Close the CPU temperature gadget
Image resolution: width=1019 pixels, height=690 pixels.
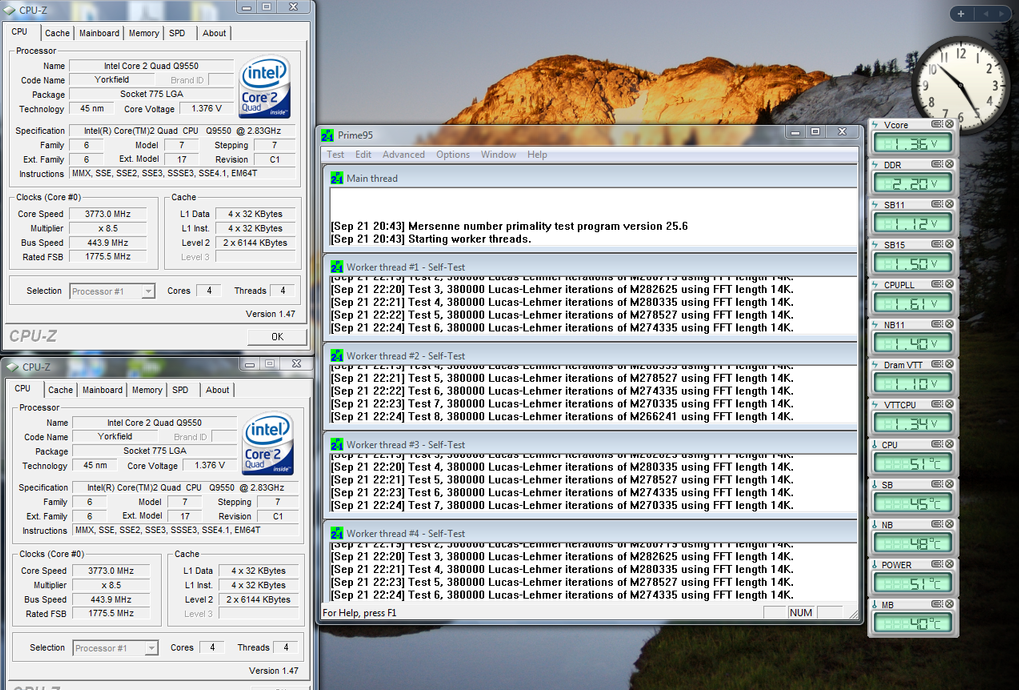pos(949,444)
